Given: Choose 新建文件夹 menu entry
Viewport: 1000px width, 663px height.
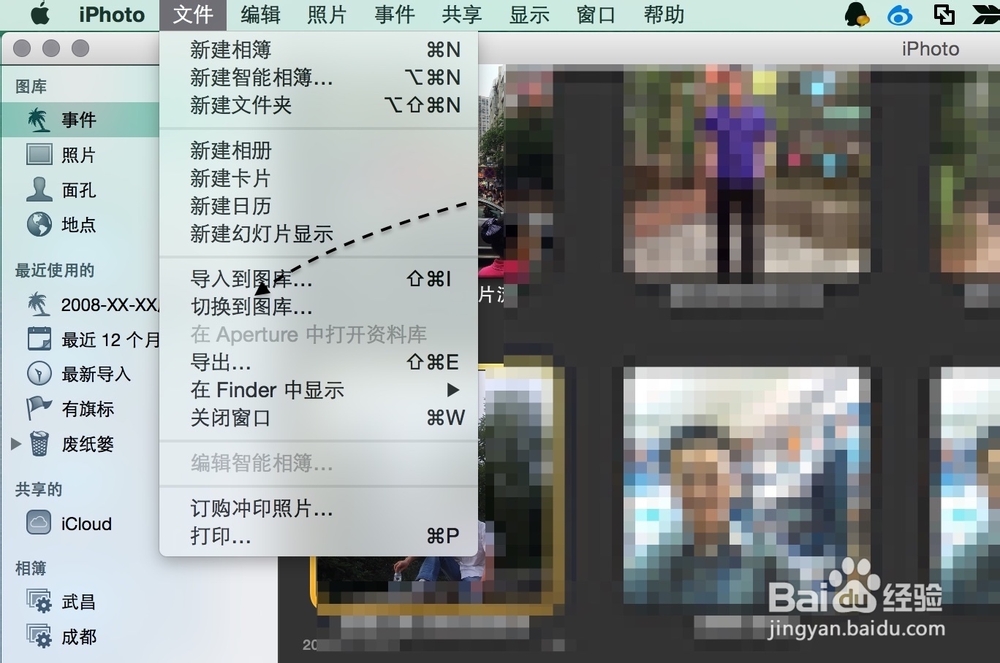Looking at the screenshot, I should (318, 105).
